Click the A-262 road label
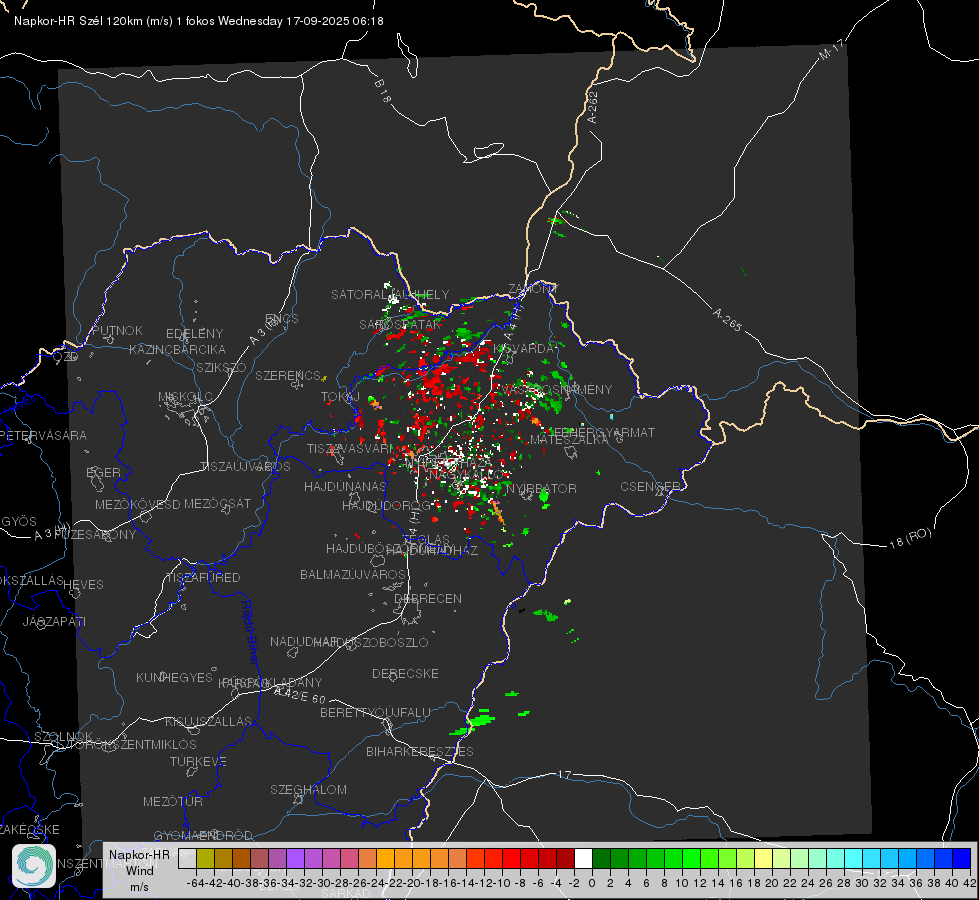This screenshot has width=979, height=900. tap(593, 107)
